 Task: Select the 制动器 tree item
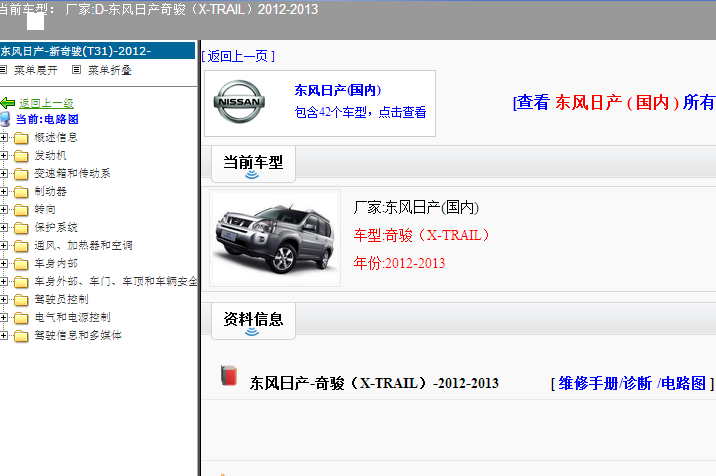[x=50, y=191]
